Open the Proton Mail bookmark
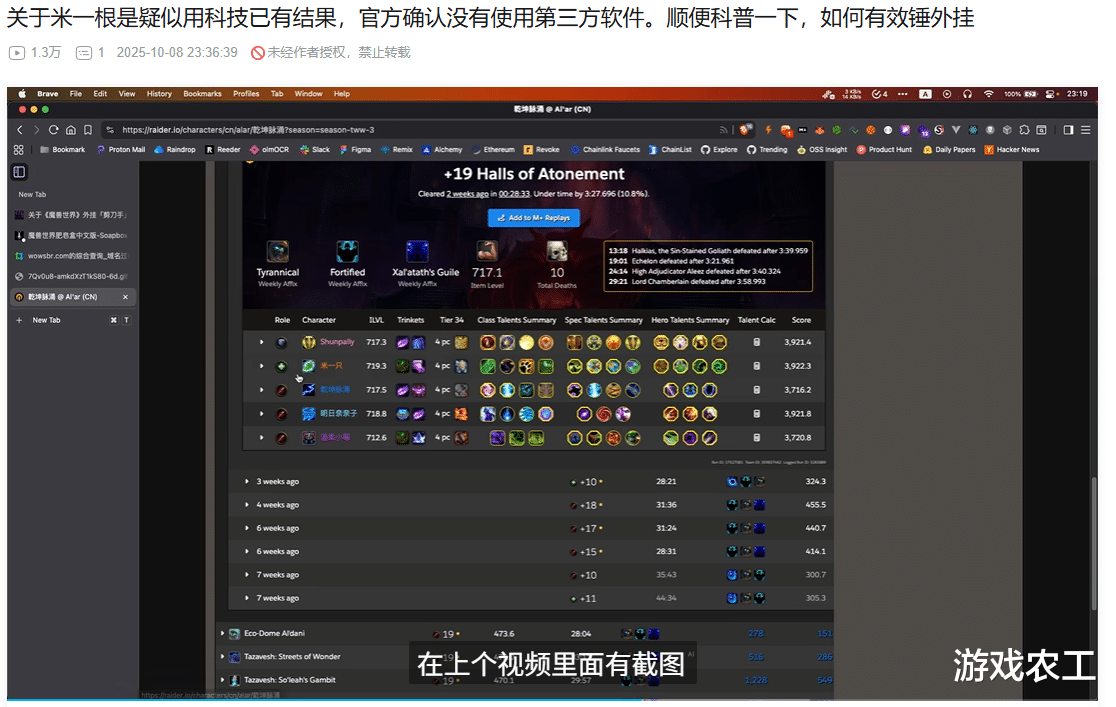Image resolution: width=1116 pixels, height=707 pixels. pyautogui.click(x=120, y=150)
